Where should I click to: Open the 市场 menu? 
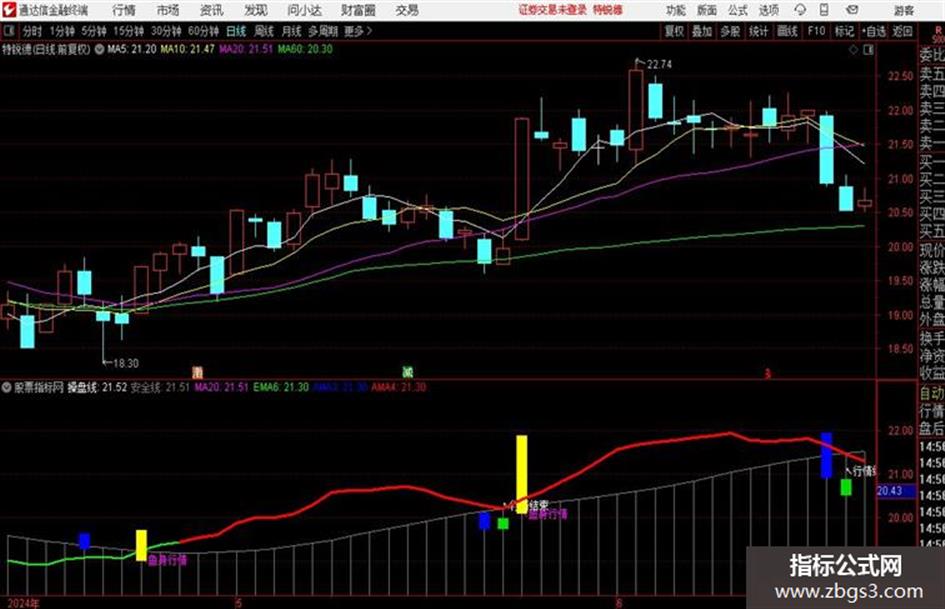[x=168, y=10]
